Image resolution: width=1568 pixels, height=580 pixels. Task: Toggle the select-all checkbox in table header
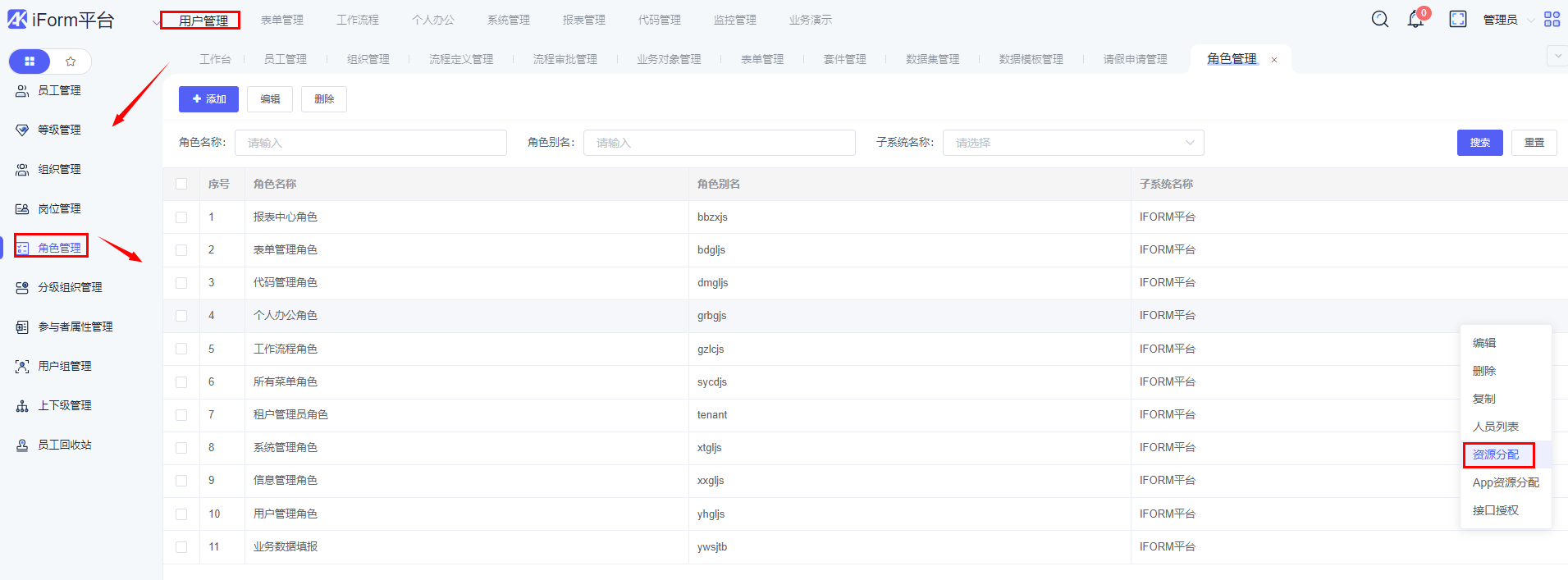click(x=181, y=184)
